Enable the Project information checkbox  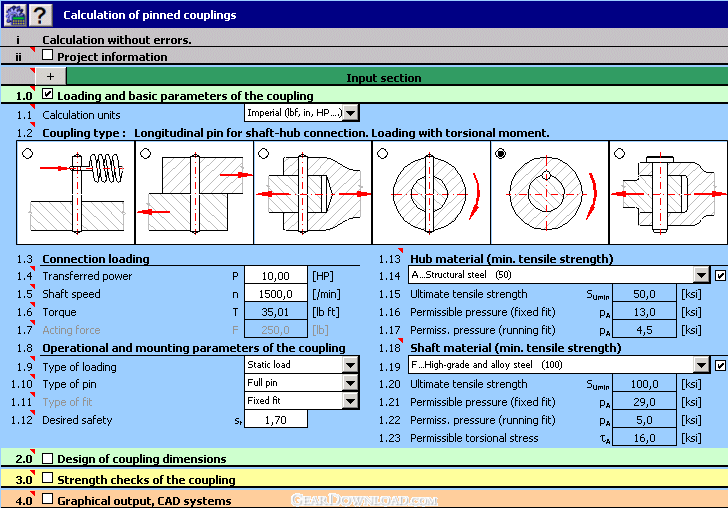pos(48,56)
